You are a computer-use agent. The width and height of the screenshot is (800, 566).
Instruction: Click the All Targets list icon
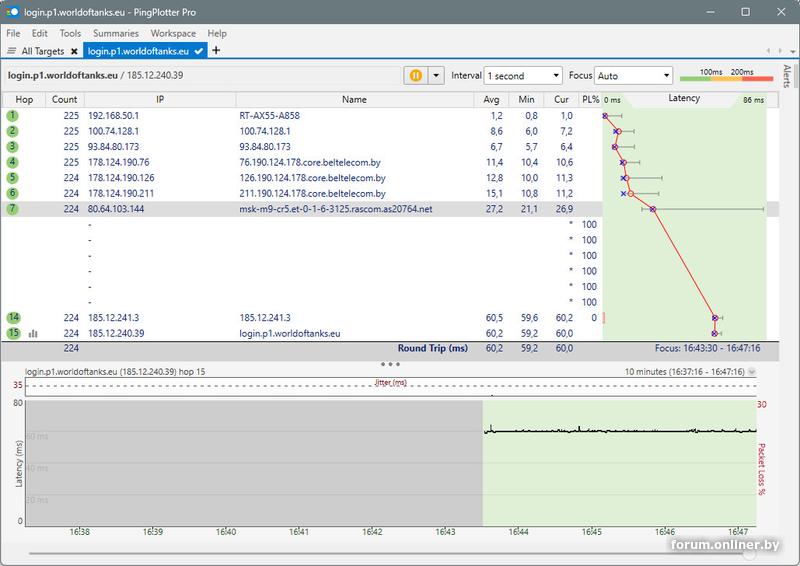pyautogui.click(x=11, y=50)
